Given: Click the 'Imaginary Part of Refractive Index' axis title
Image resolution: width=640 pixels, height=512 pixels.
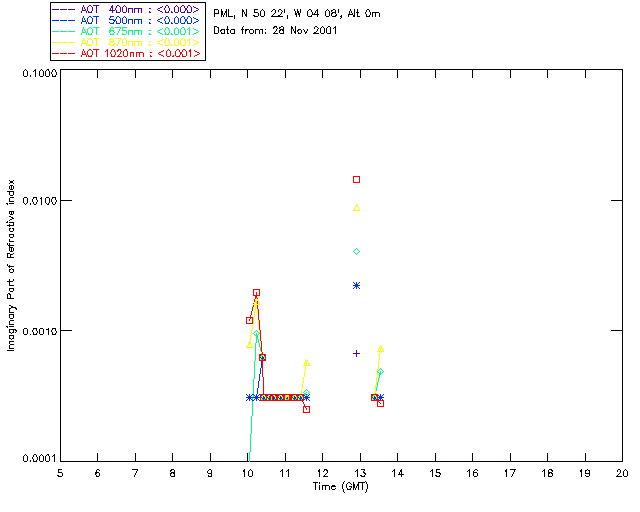Looking at the screenshot, I should (x=11, y=265).
